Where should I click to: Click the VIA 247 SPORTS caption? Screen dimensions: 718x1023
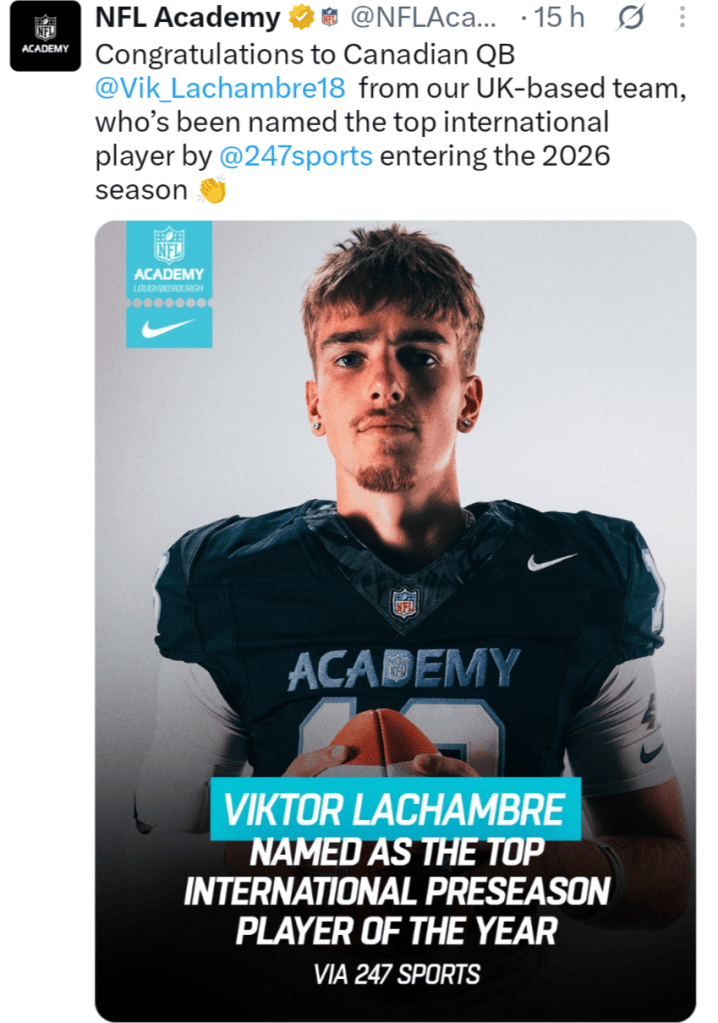coord(396,975)
